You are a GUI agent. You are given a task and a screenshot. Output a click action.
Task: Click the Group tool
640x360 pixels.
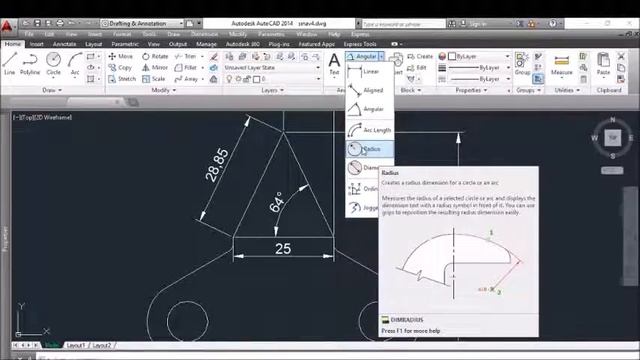click(x=522, y=64)
